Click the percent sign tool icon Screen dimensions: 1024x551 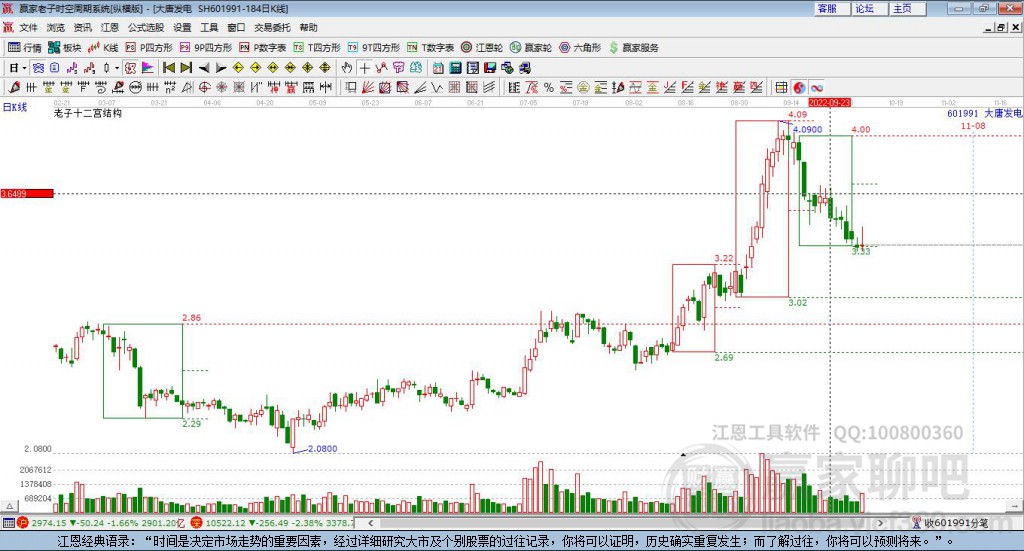click(549, 87)
